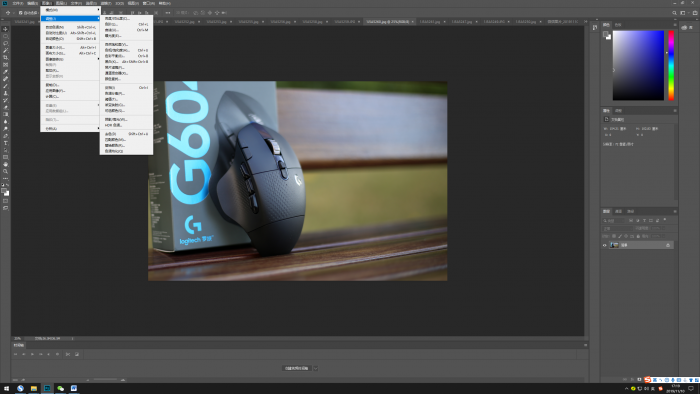The image size is (700, 394).
Task: Click inside the blue color picker field
Action: tap(638, 65)
